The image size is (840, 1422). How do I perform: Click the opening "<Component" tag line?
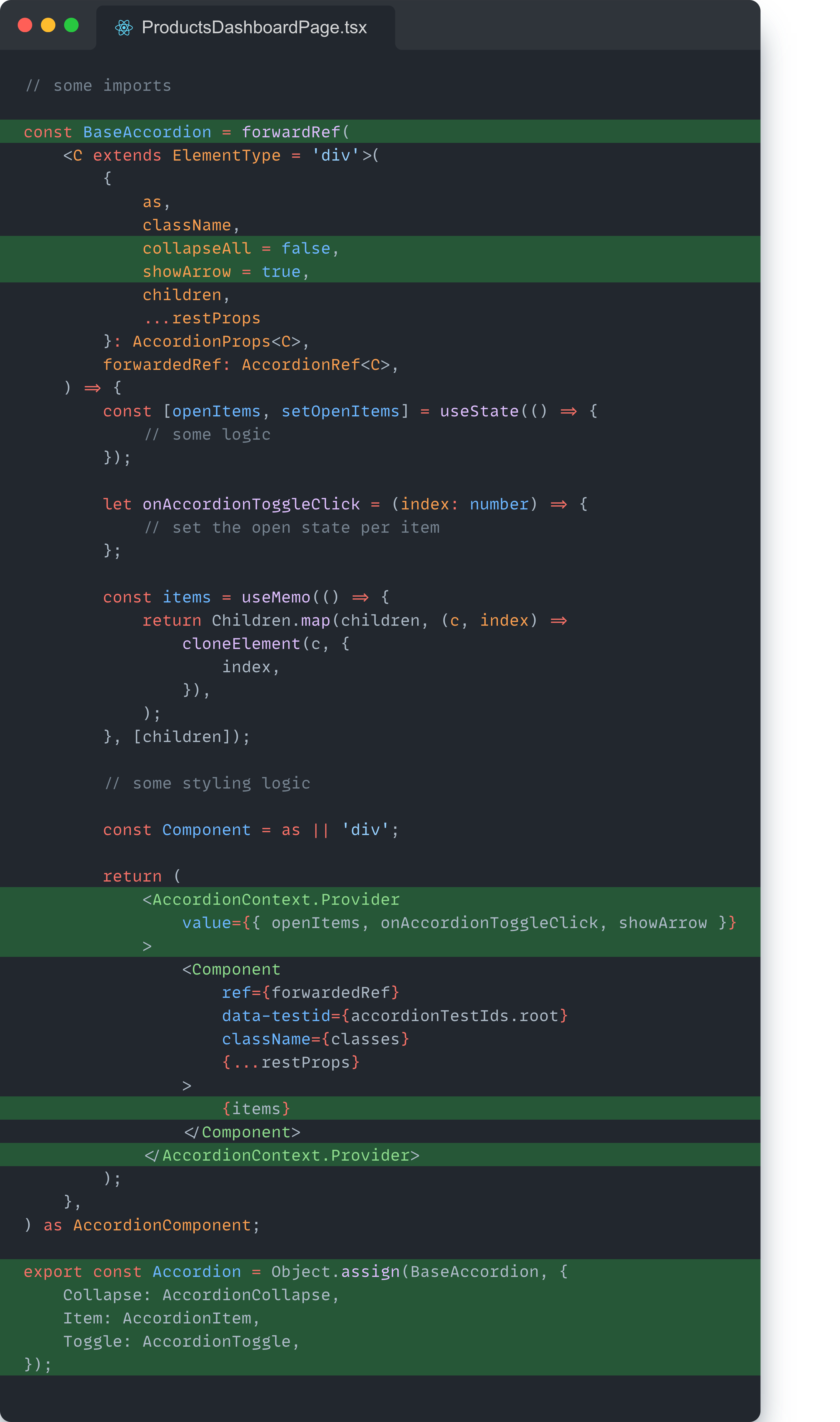(231, 969)
